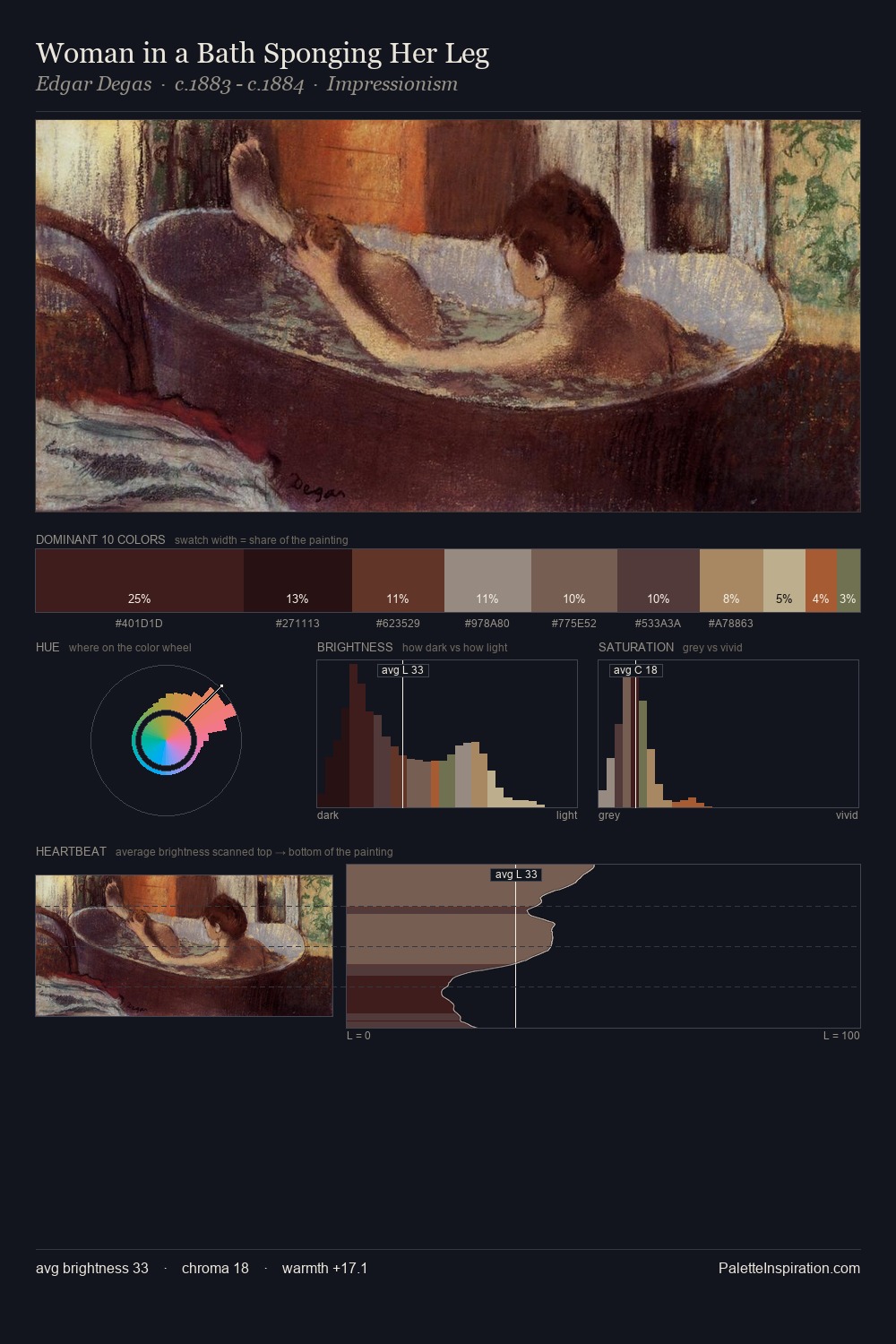
Task: Click the hue color wheel chart
Action: coord(166,740)
